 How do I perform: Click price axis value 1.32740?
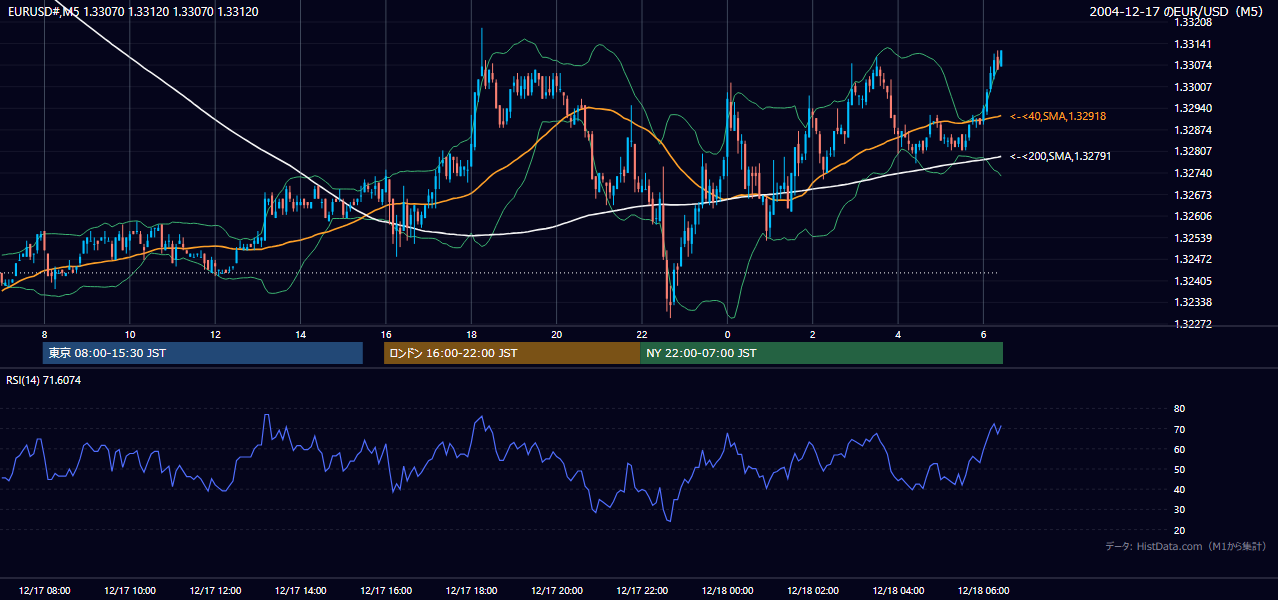point(1192,173)
